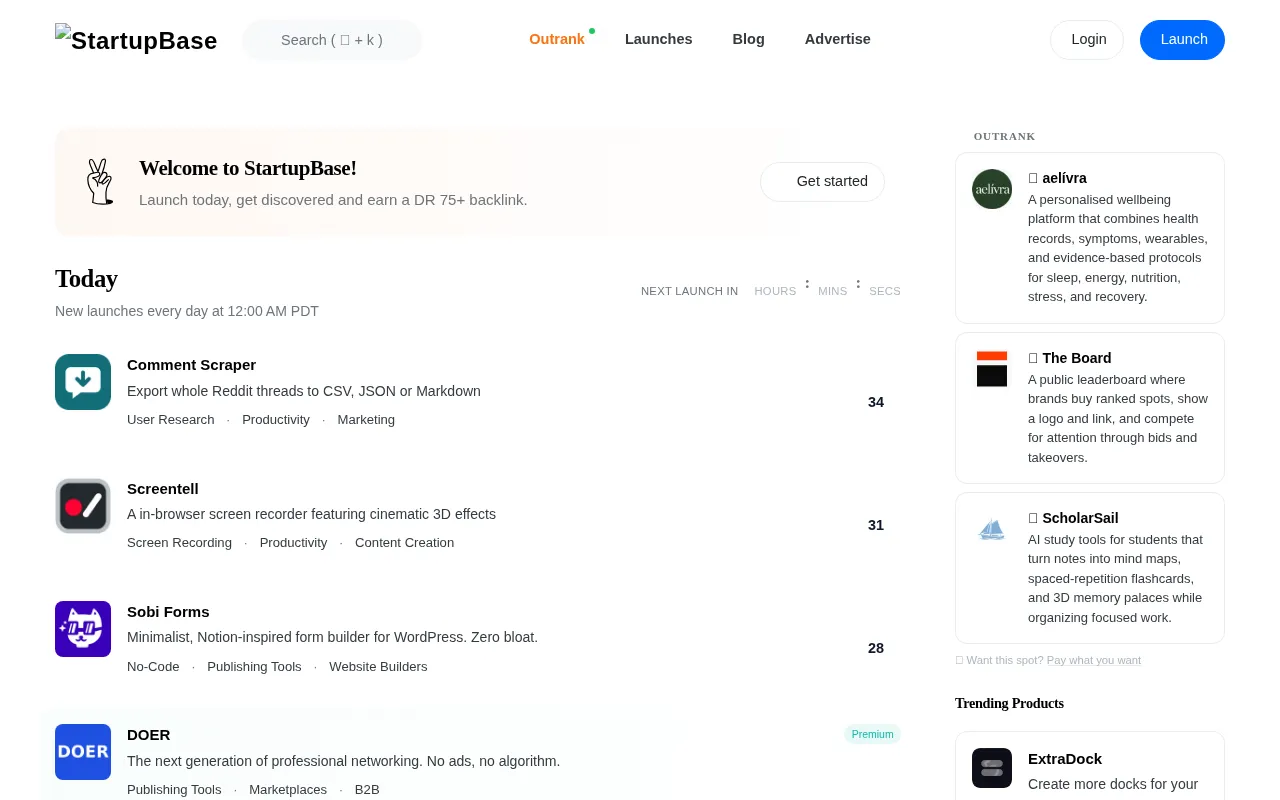This screenshot has height=800, width=1280.
Task: Open the Outrank nav item
Action: 557,39
